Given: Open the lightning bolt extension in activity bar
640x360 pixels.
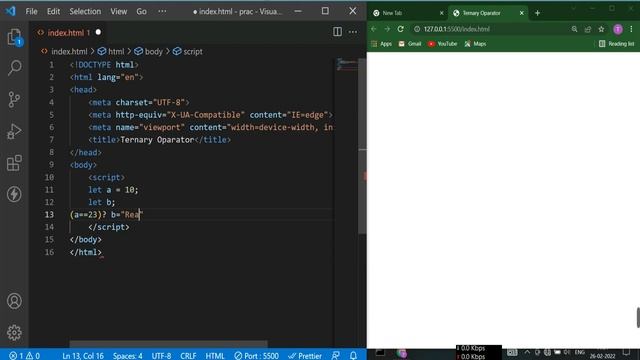Looking at the screenshot, I should 14,194.
